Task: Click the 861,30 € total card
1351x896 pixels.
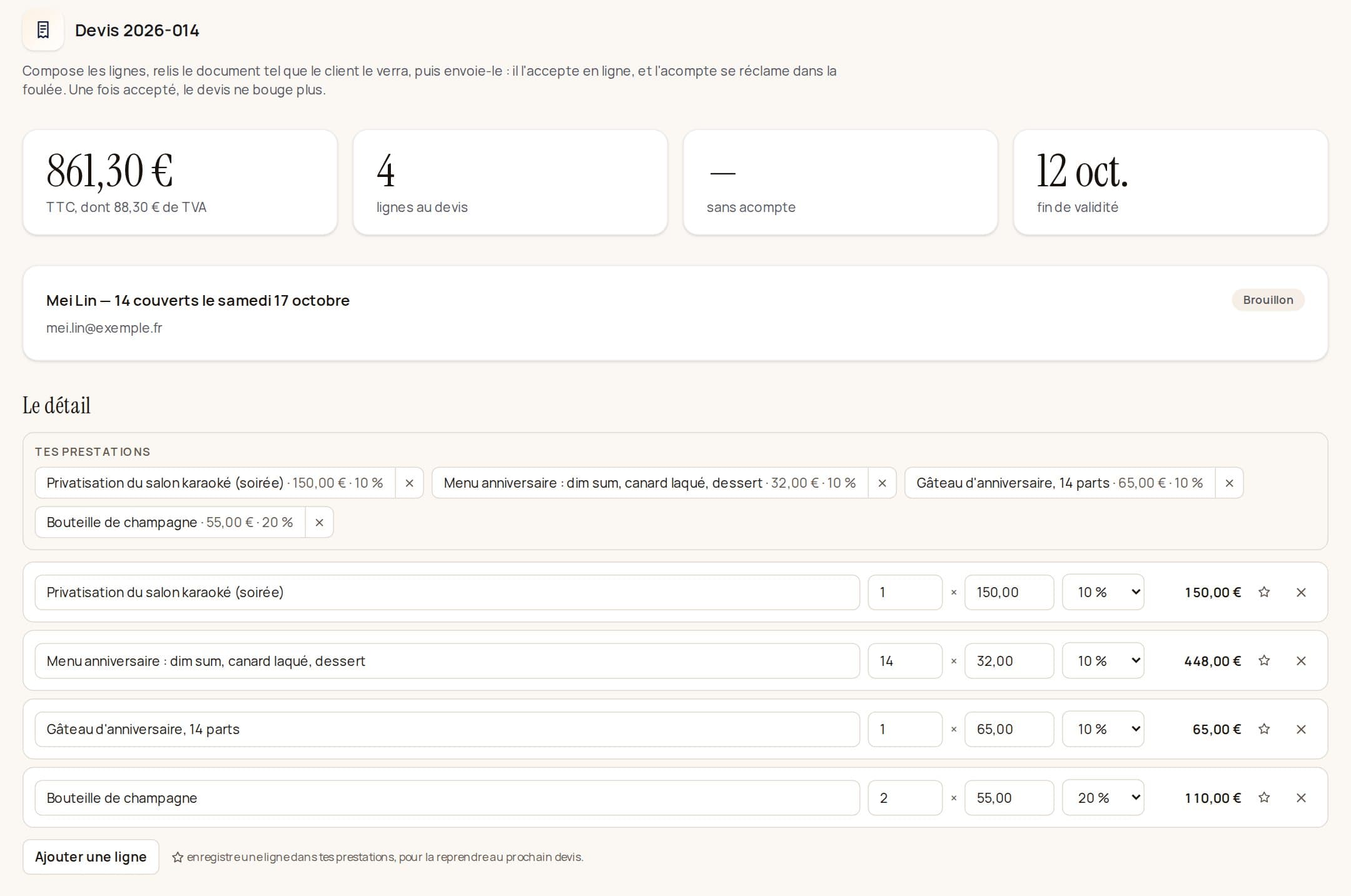Action: point(180,183)
